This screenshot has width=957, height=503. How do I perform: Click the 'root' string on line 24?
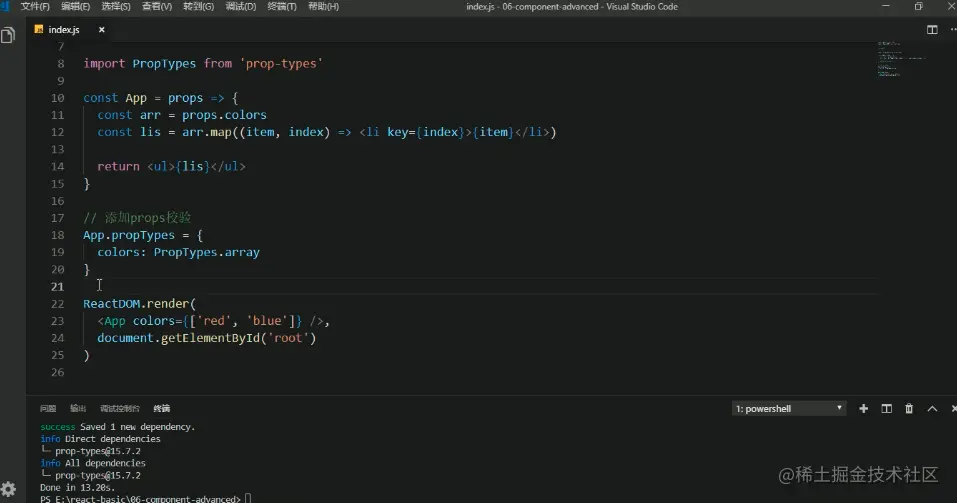coord(288,338)
